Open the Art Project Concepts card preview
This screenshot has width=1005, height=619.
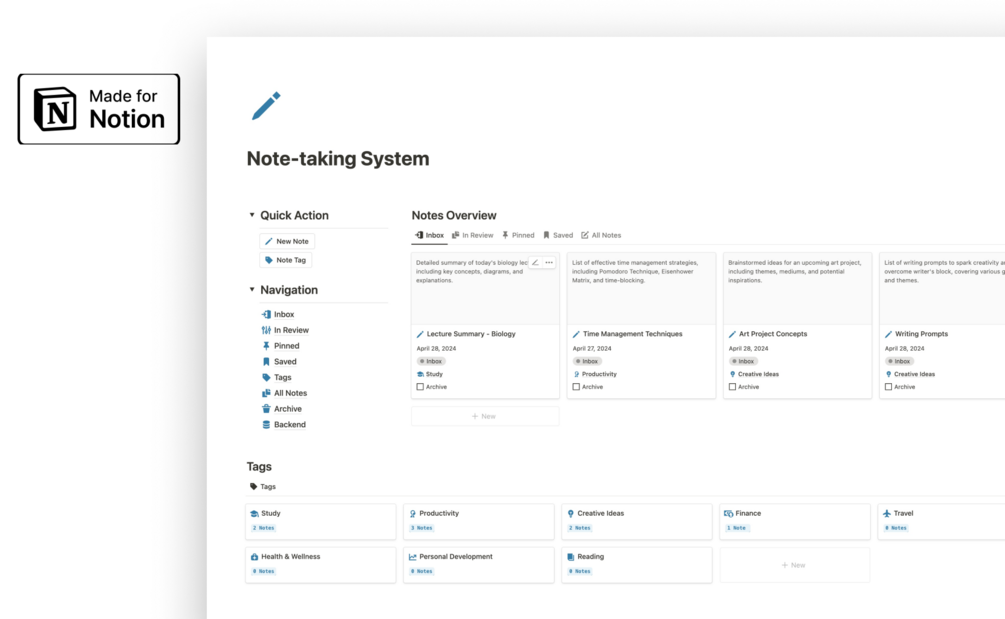click(797, 288)
